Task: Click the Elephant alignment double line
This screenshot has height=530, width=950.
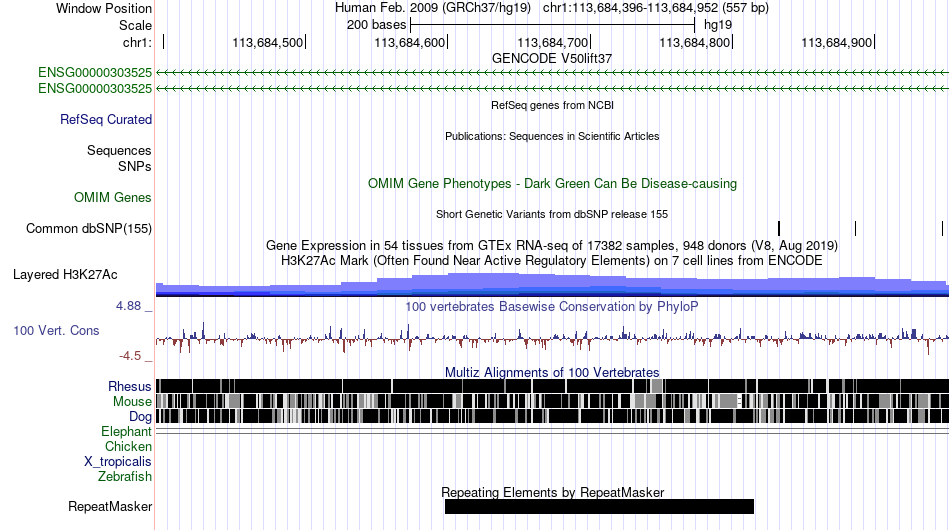Action: click(552, 431)
